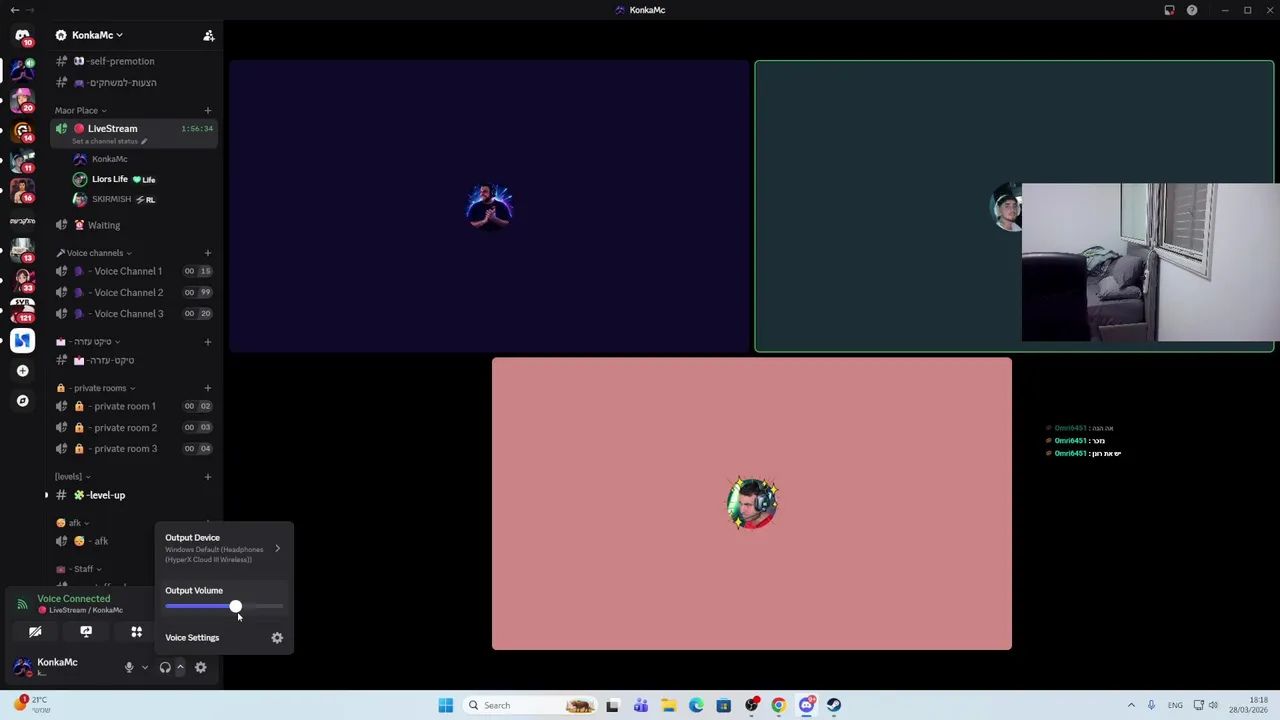Open Discord help icon in title bar
The width and height of the screenshot is (1280, 720).
click(x=1192, y=10)
